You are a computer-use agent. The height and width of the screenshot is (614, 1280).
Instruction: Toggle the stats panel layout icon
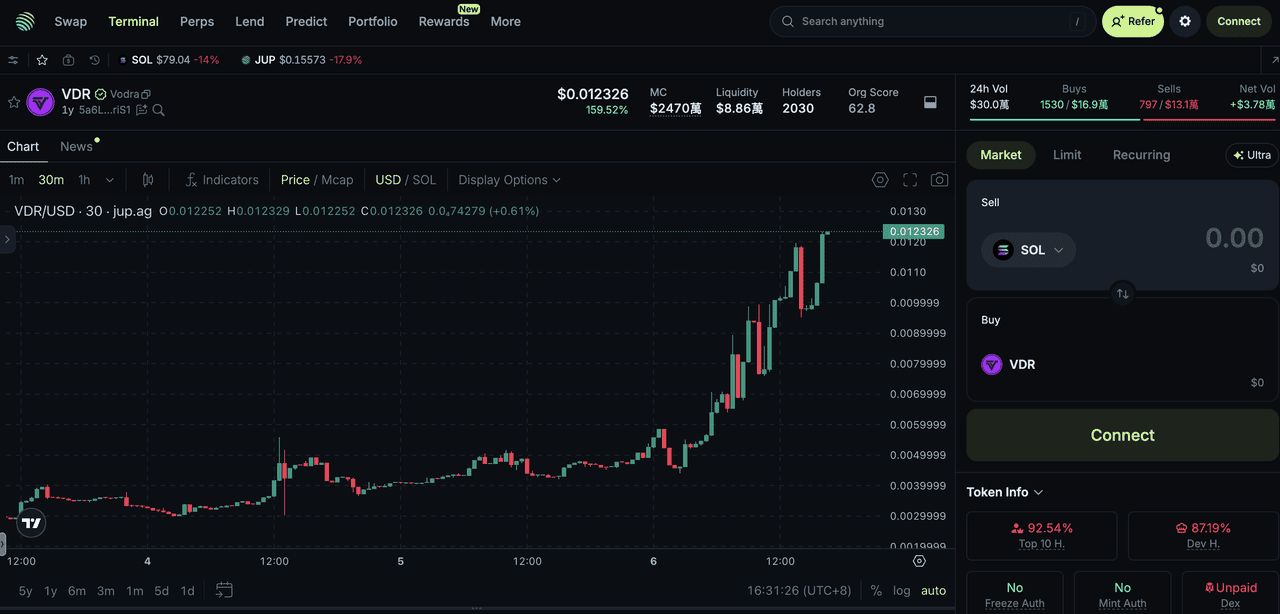930,102
